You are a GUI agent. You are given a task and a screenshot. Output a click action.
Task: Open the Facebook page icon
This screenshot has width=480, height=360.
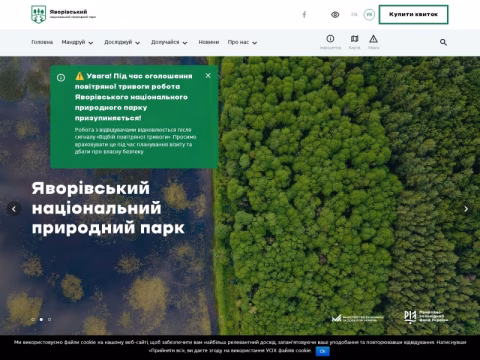point(304,14)
